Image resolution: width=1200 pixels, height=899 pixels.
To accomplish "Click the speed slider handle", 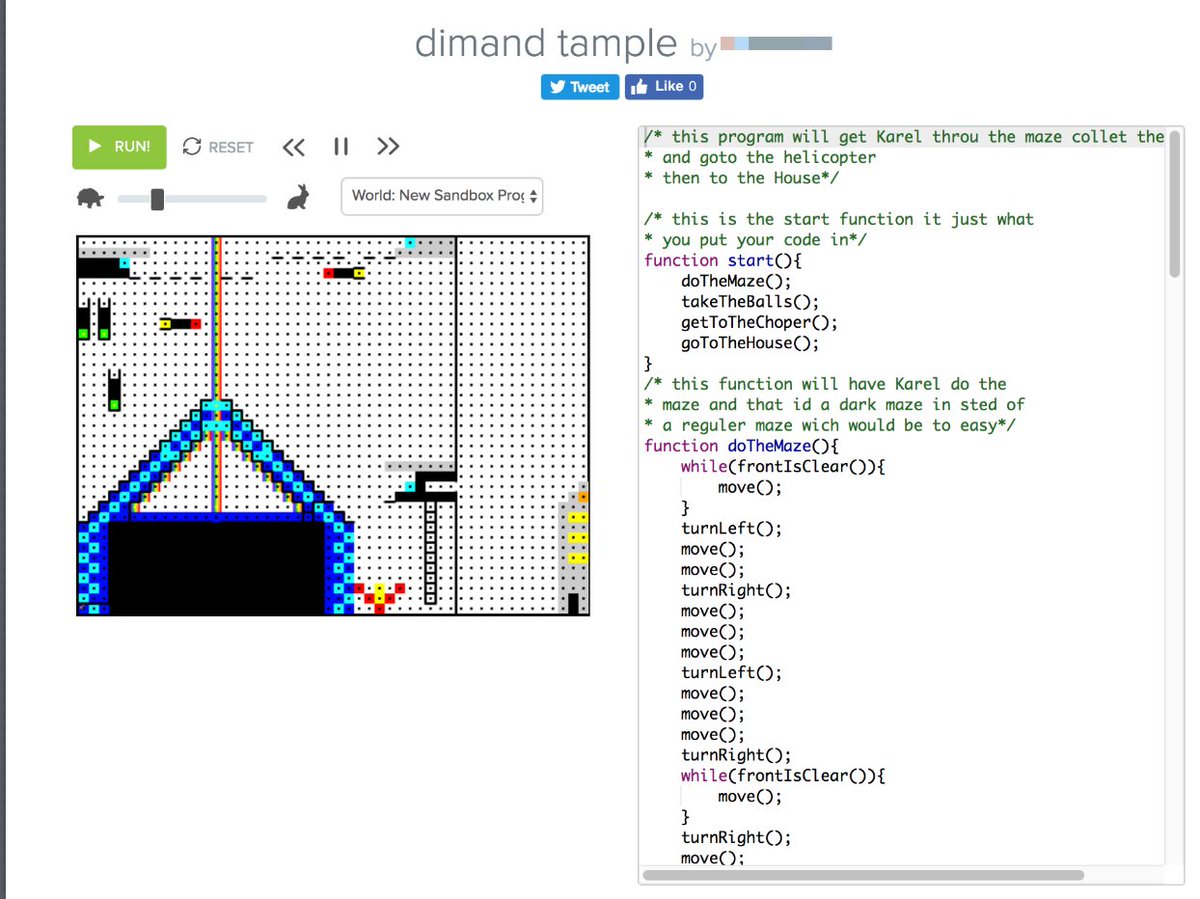I will point(157,199).
